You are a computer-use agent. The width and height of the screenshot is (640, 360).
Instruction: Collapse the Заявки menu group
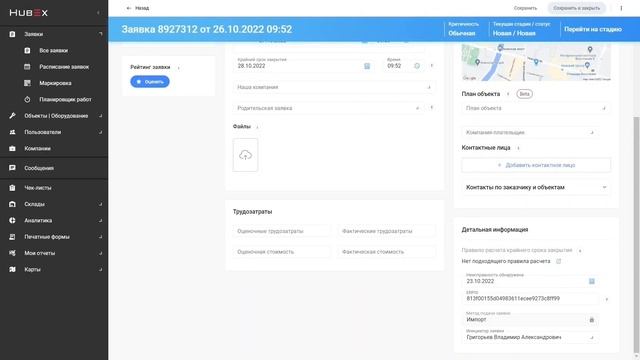point(100,34)
